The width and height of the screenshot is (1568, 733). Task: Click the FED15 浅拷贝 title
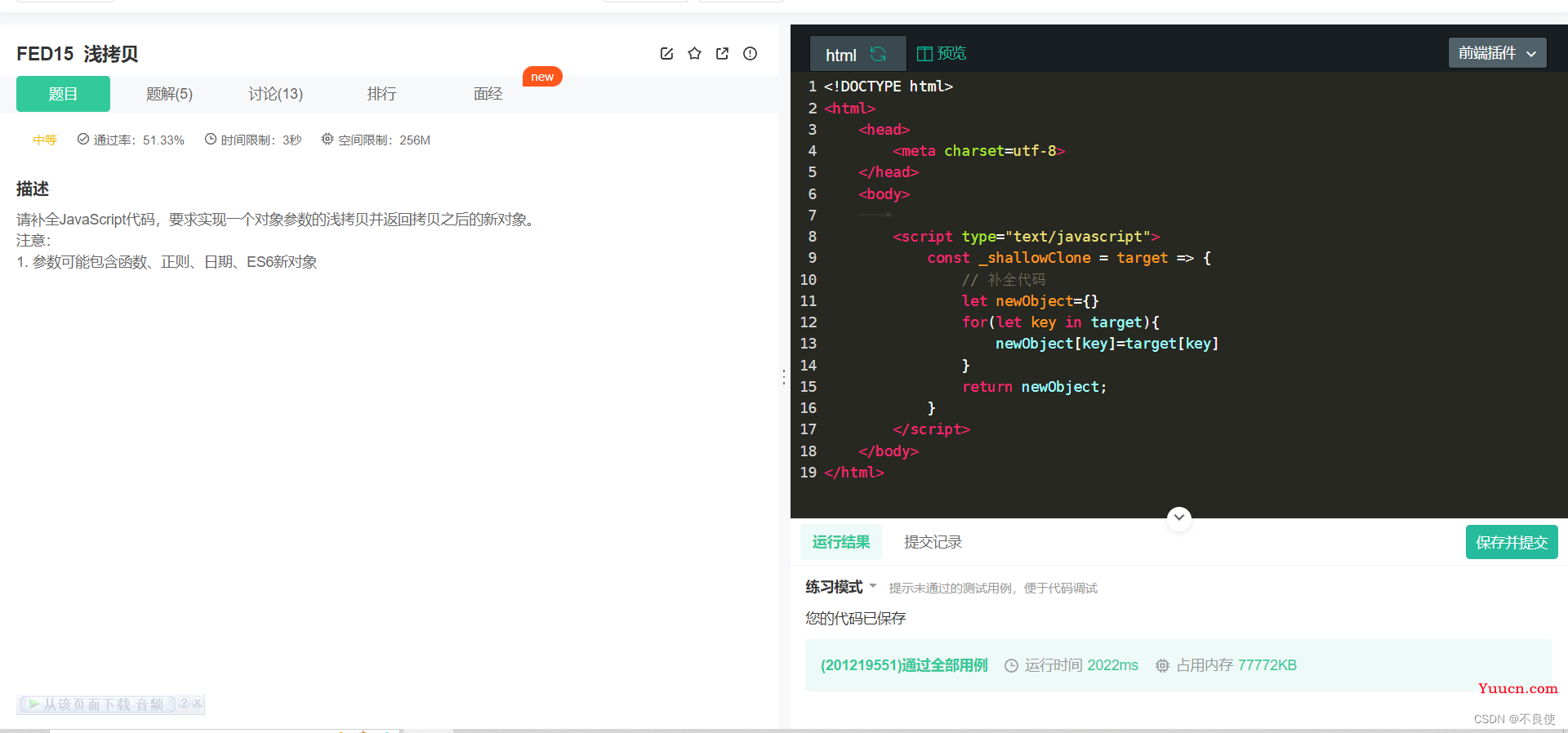point(78,54)
